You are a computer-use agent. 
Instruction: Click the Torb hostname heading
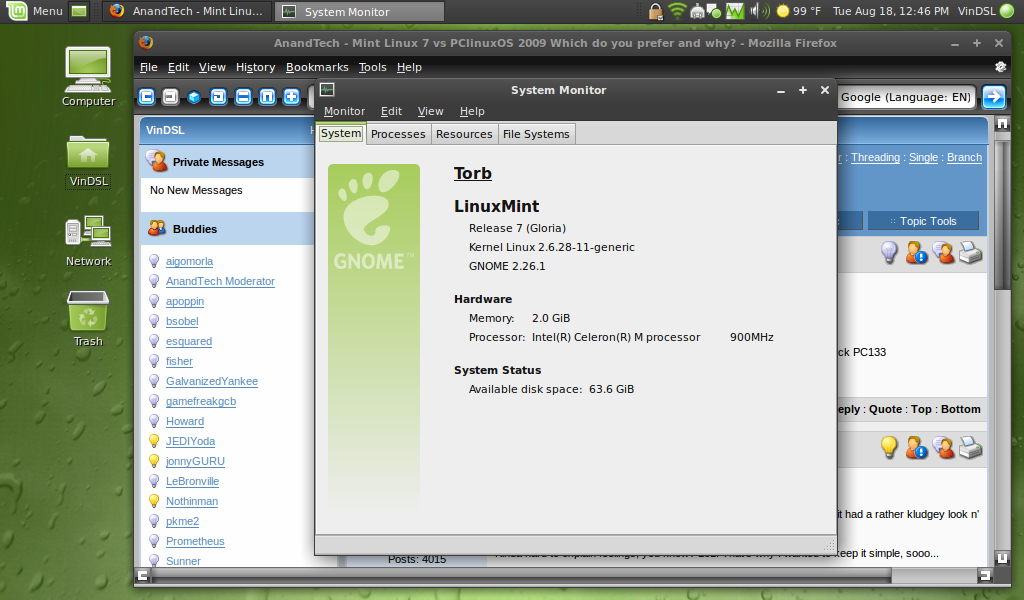[x=473, y=173]
